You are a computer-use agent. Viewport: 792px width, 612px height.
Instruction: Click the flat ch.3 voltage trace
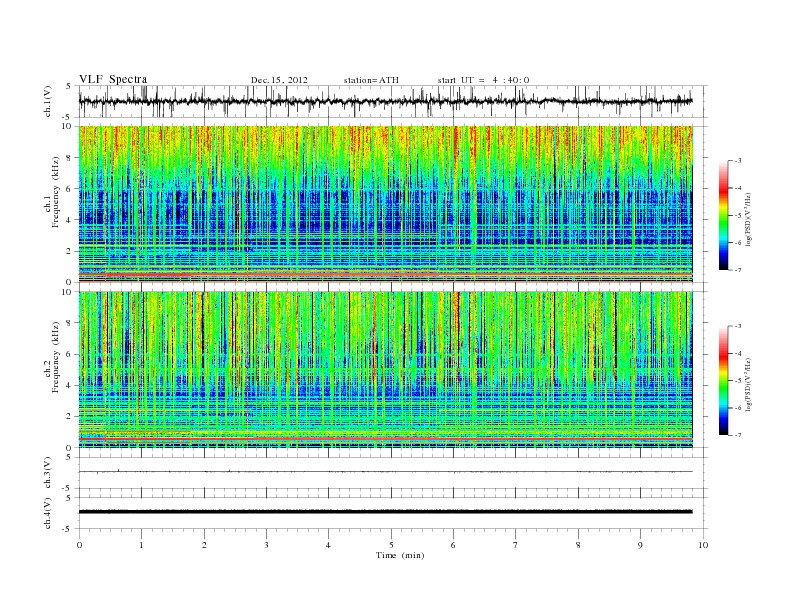coord(385,472)
